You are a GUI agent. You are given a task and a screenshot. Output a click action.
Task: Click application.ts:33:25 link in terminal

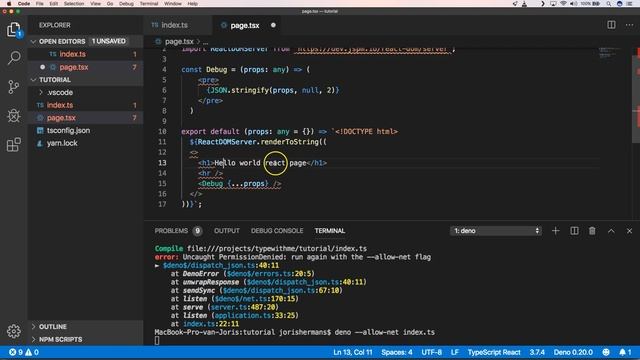coord(255,315)
